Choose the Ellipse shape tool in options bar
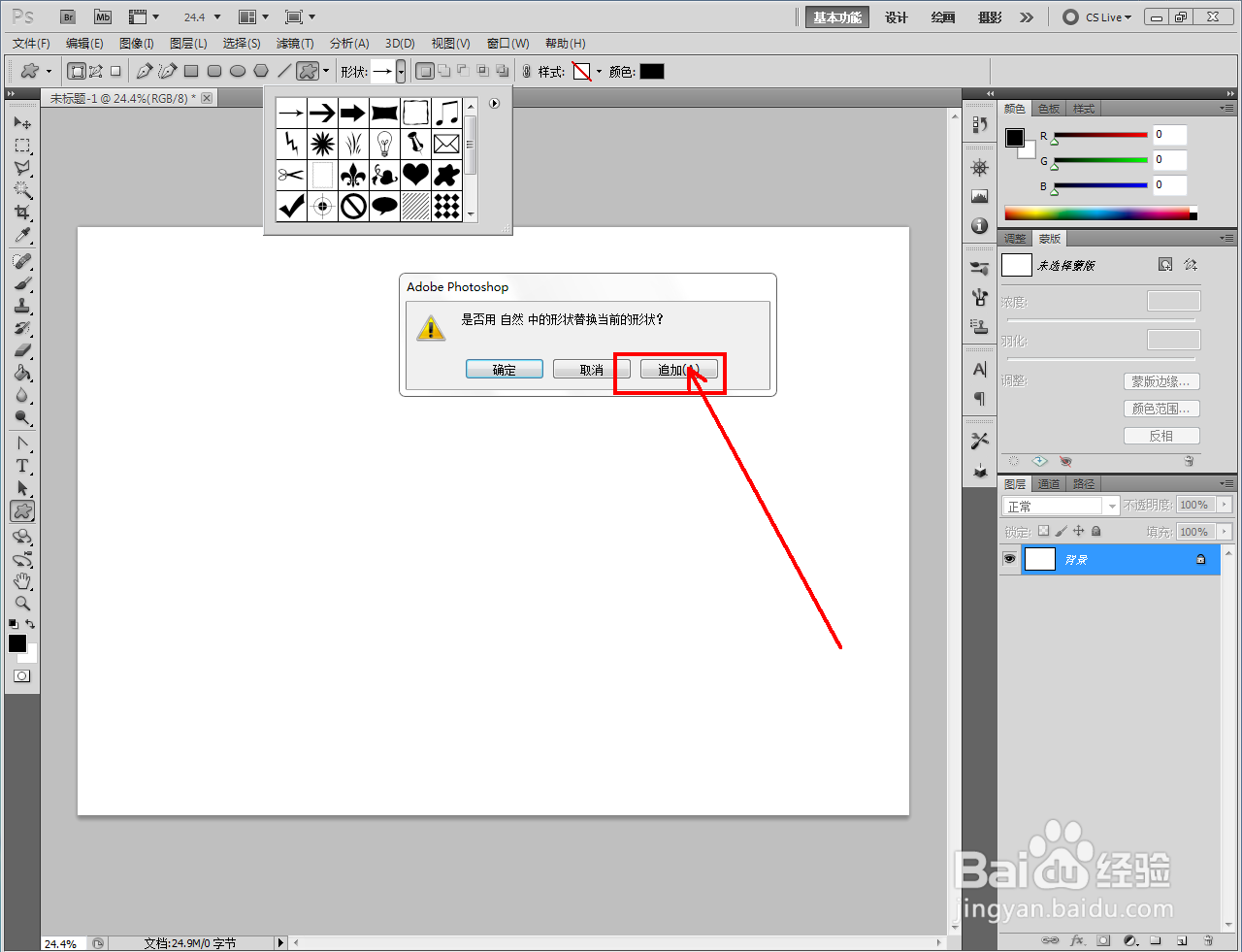Screen dimensions: 1242x952 pyautogui.click(x=238, y=71)
